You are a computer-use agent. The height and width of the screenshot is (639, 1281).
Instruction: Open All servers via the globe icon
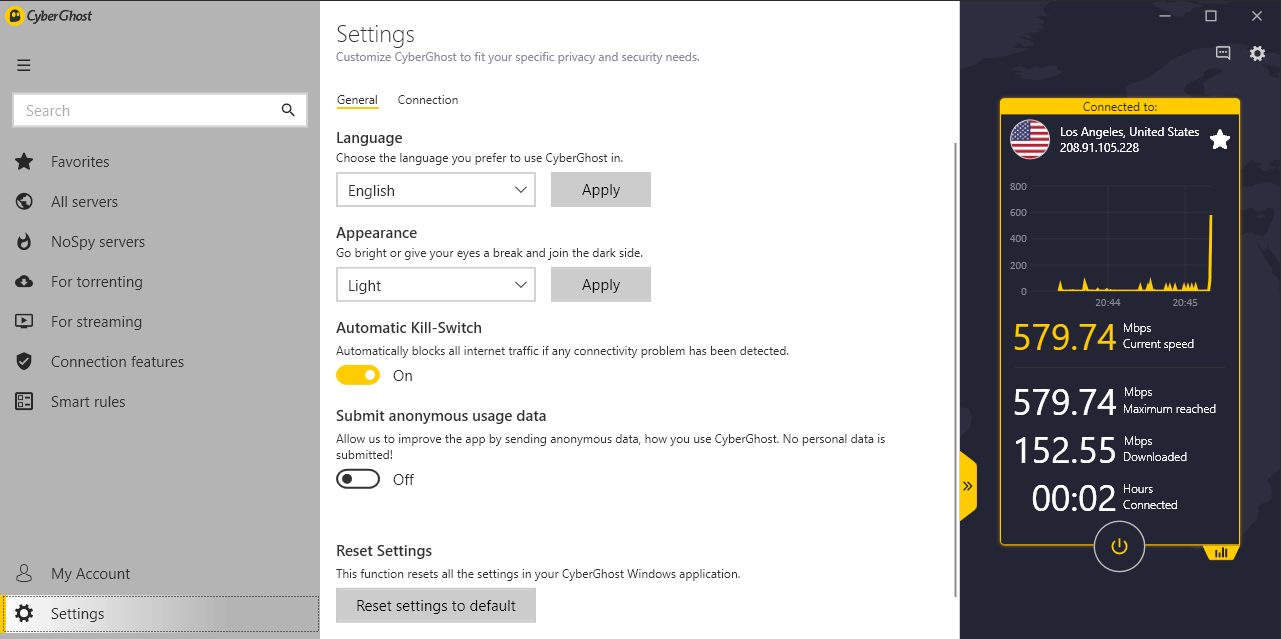25,202
